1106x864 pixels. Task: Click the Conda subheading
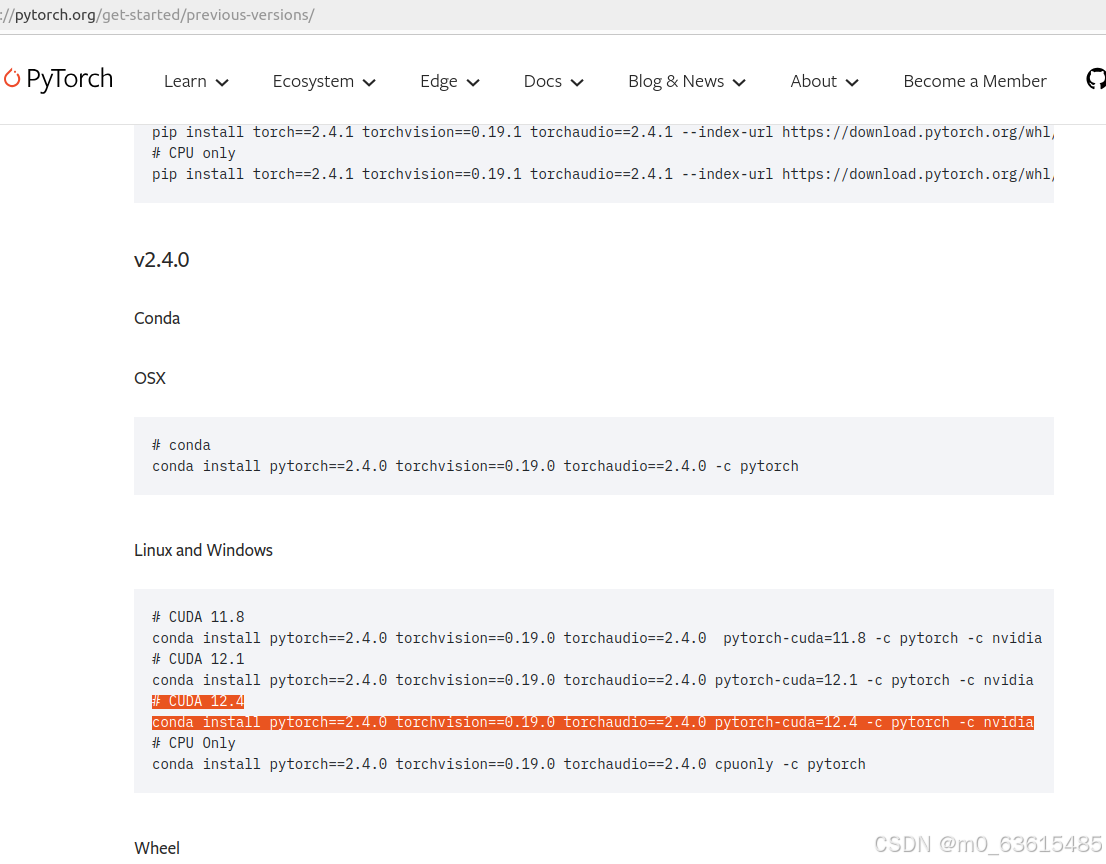[157, 318]
